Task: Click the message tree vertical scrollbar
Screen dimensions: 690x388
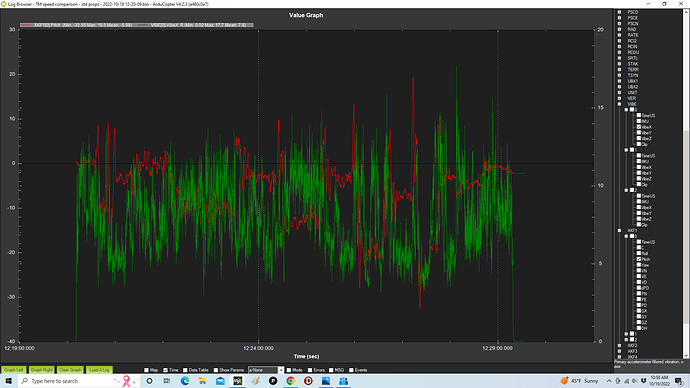Action: (x=686, y=184)
